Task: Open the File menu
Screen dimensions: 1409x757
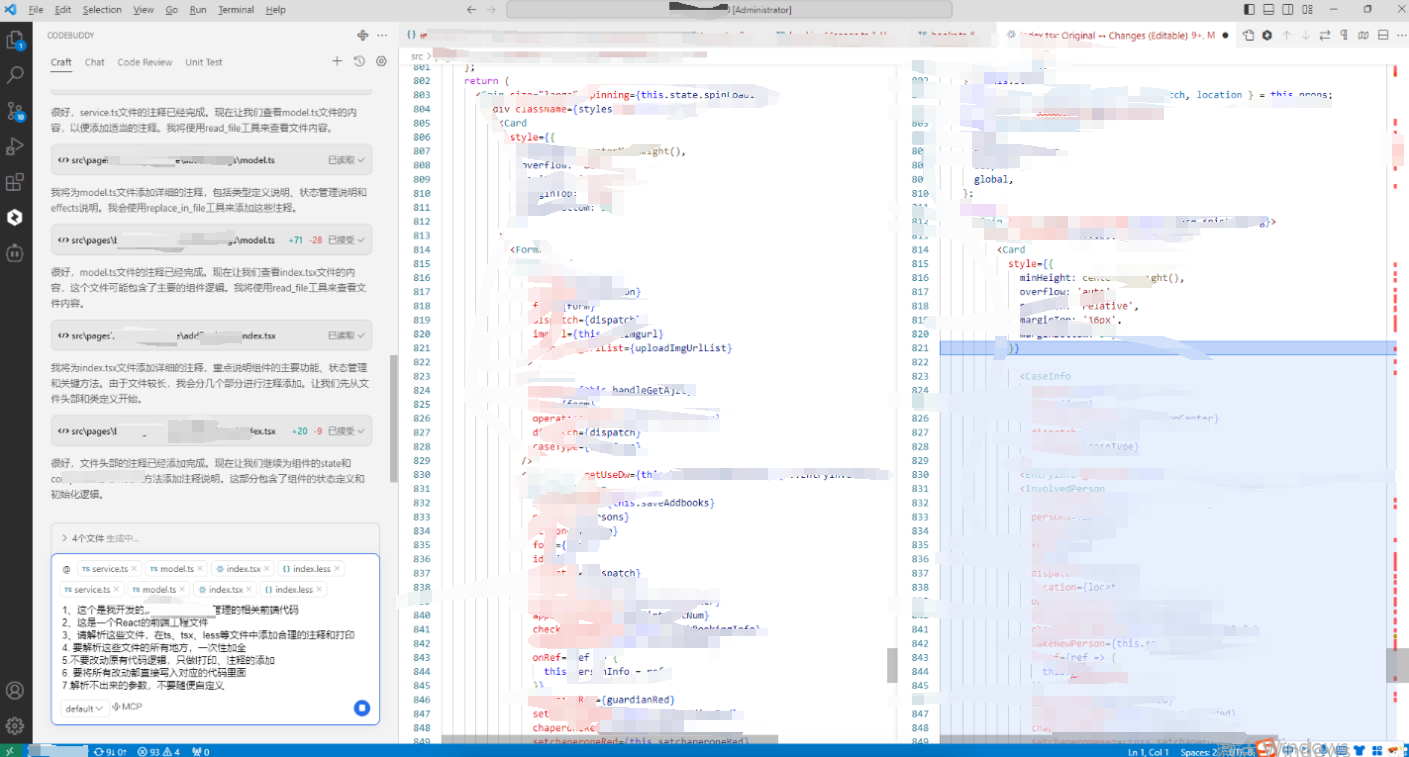Action: point(36,10)
